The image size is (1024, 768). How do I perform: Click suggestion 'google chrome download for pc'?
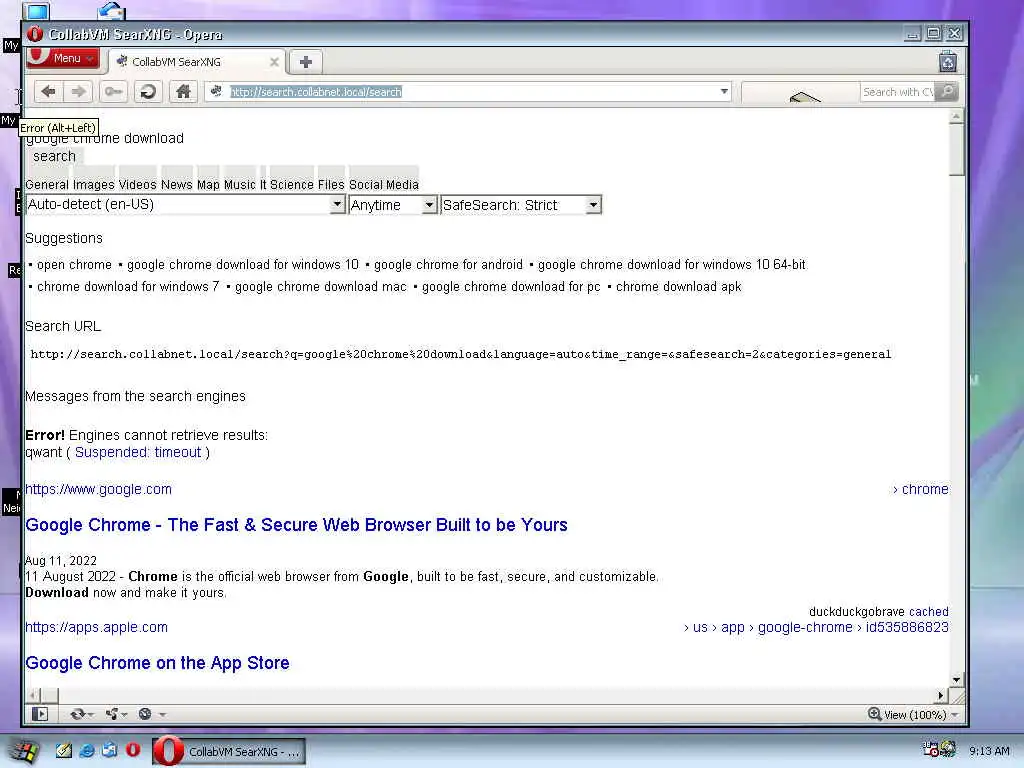511,287
